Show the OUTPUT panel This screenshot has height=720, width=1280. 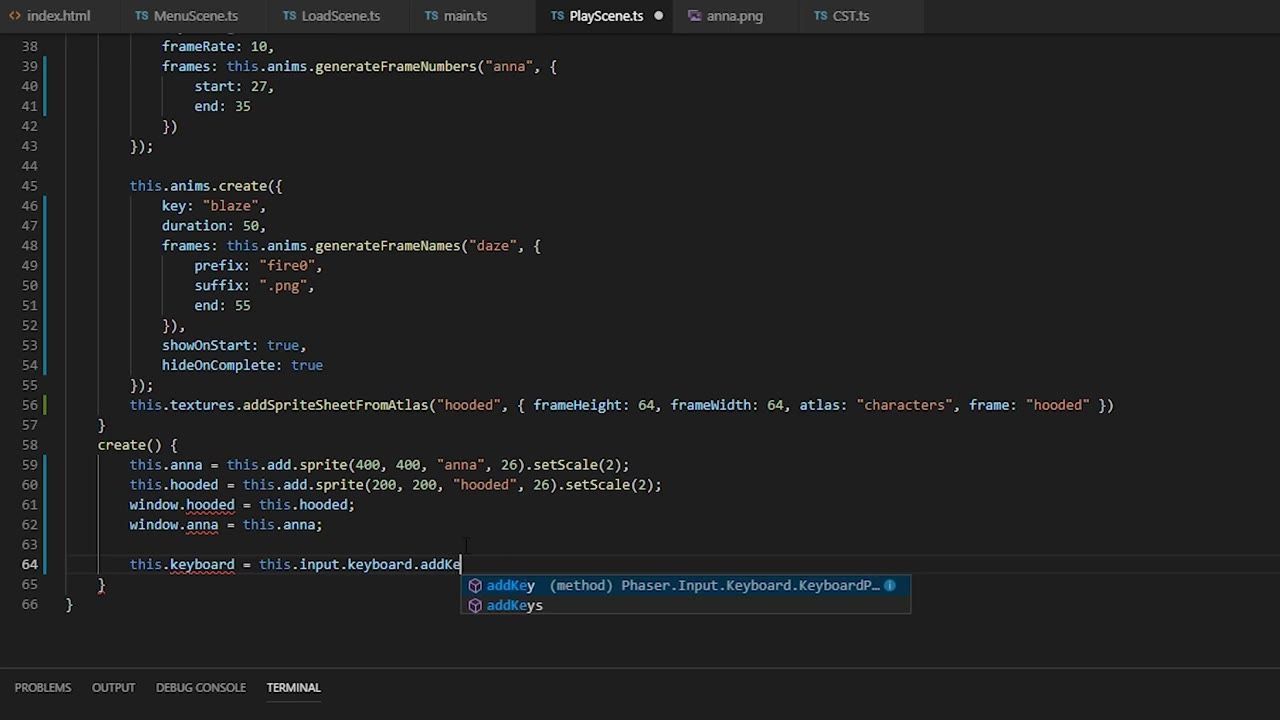[113, 688]
